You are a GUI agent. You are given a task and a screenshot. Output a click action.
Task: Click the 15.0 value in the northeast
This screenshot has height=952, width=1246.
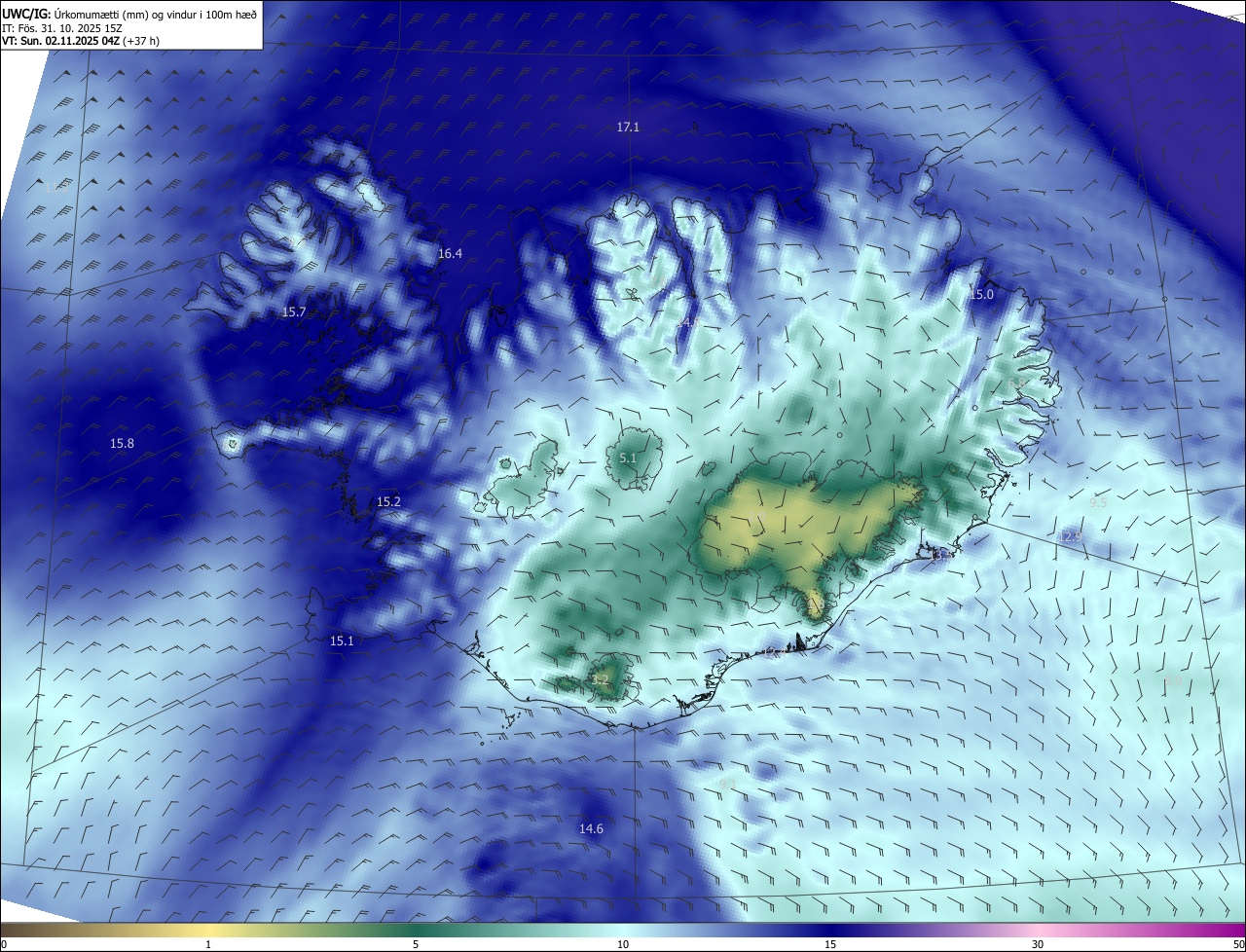pyautogui.click(x=983, y=295)
